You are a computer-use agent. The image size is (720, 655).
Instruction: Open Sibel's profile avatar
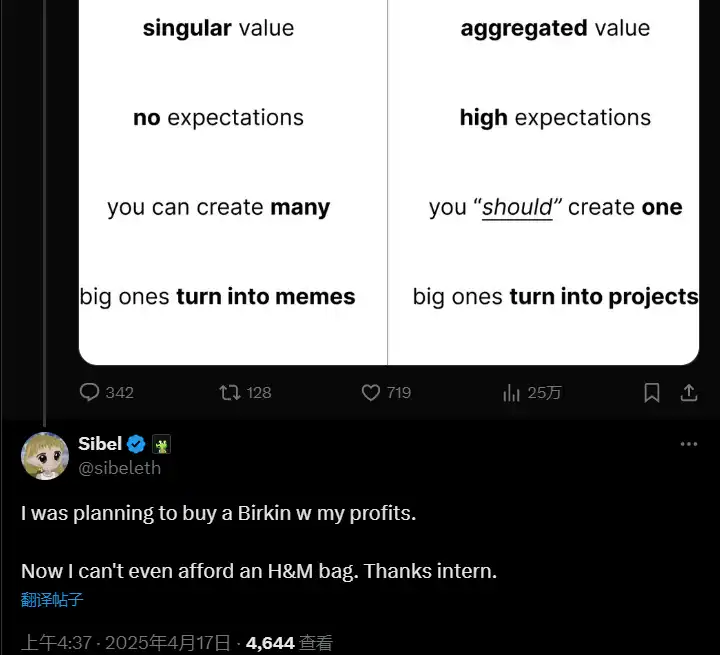tap(45, 456)
